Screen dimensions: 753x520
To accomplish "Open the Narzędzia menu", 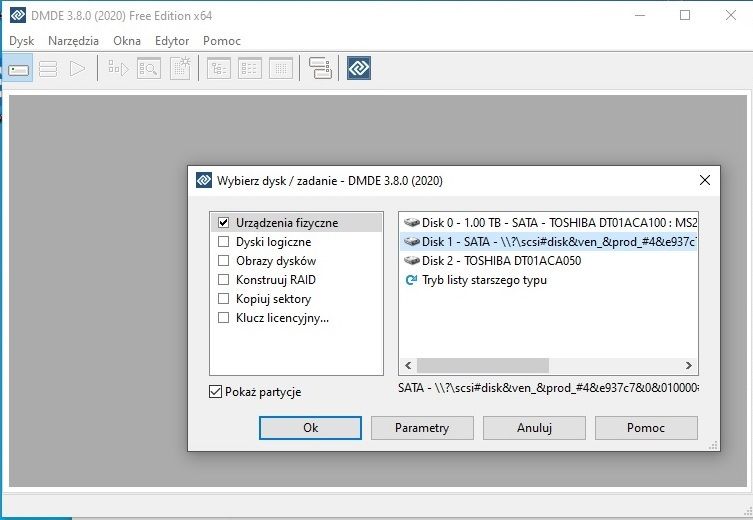I will (73, 41).
